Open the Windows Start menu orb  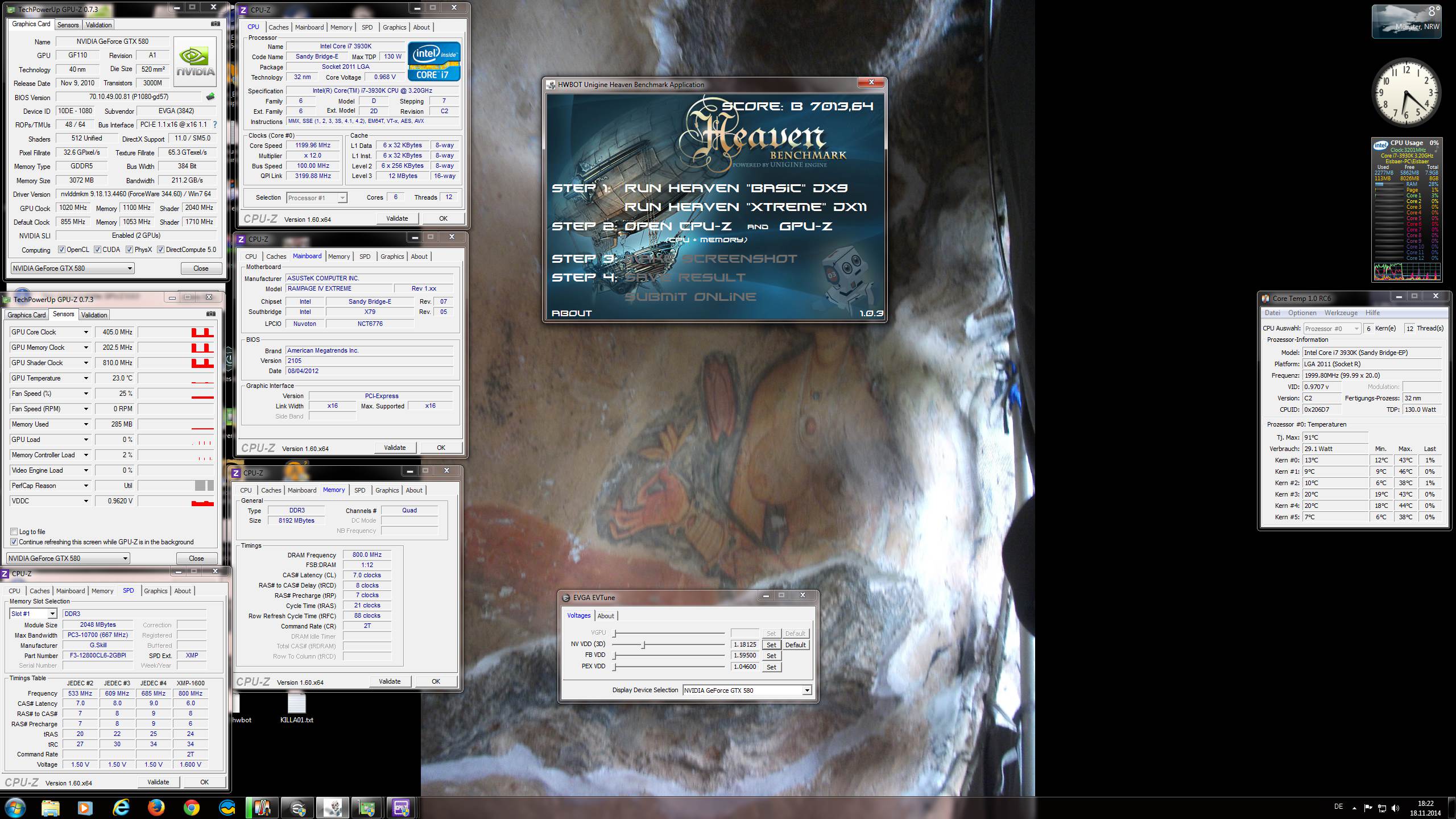point(15,808)
